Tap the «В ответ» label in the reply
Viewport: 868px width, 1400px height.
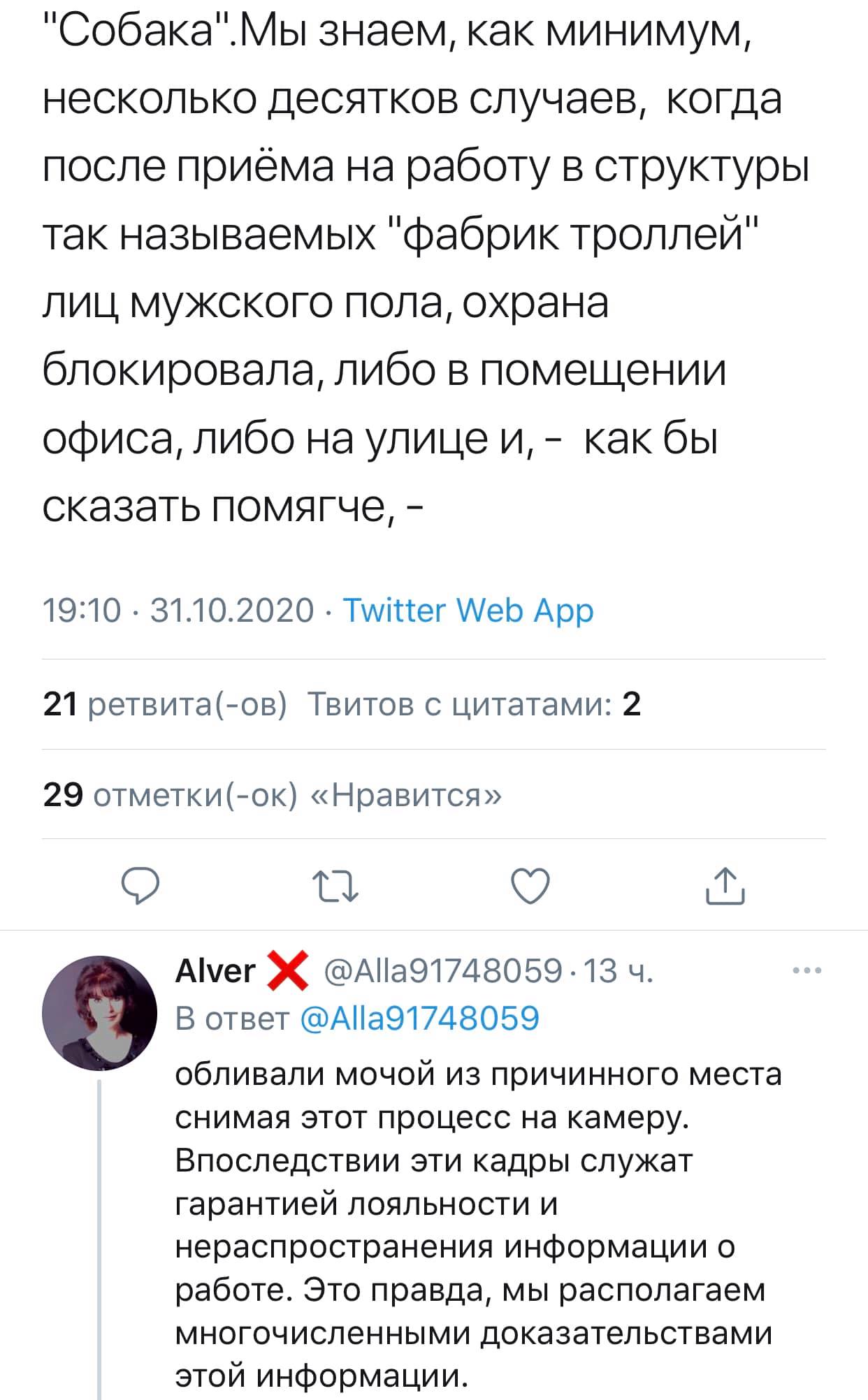click(232, 1018)
